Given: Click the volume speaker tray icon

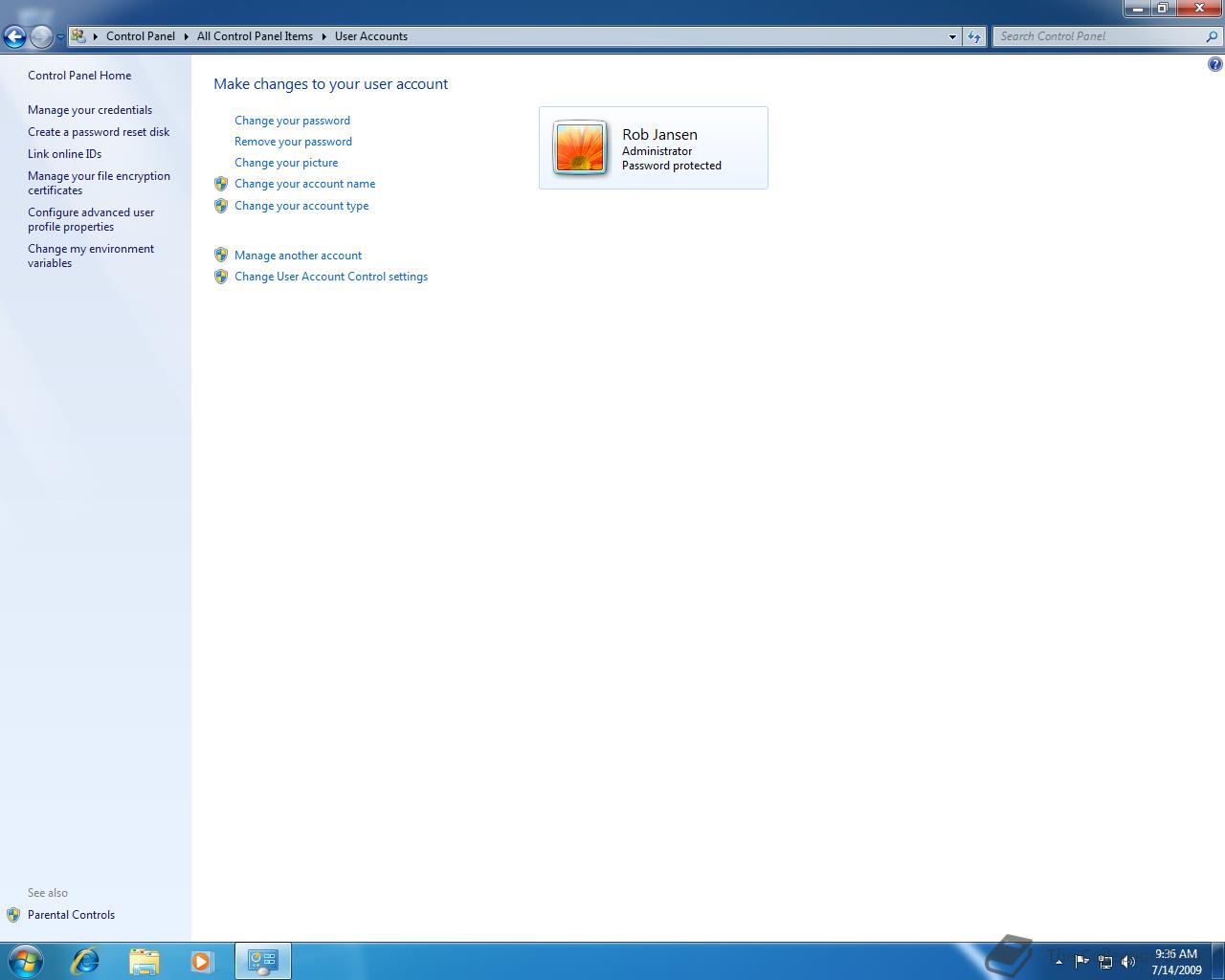Looking at the screenshot, I should pos(1128,962).
